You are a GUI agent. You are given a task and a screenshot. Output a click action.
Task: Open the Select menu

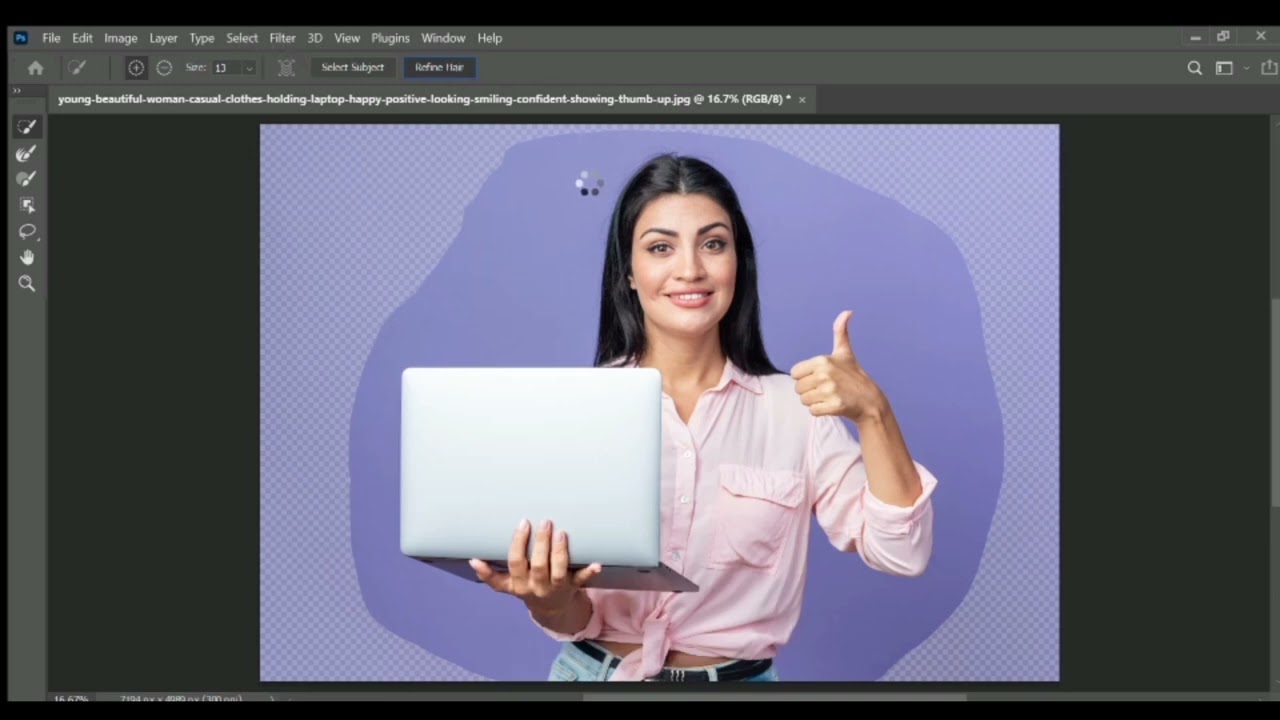pos(242,38)
